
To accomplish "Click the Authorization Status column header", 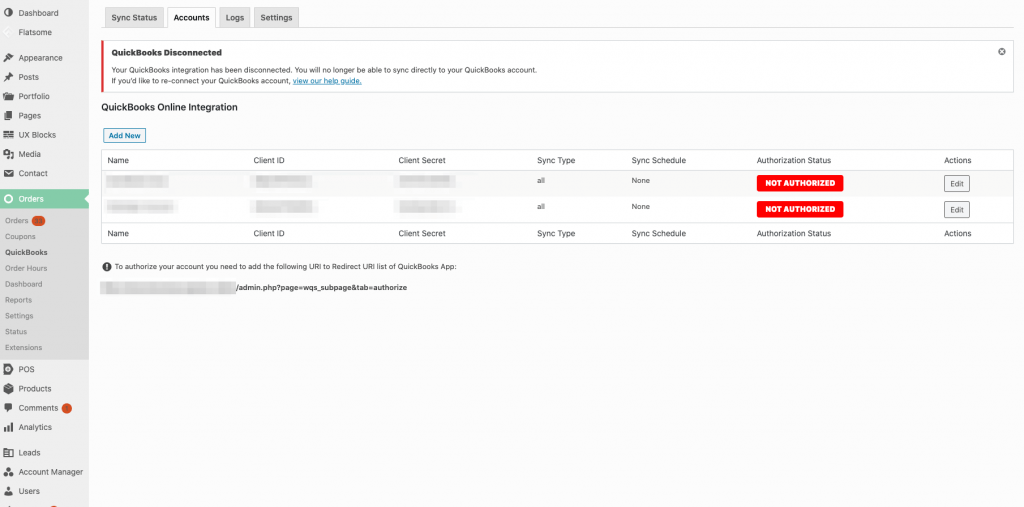I will (x=793, y=161).
